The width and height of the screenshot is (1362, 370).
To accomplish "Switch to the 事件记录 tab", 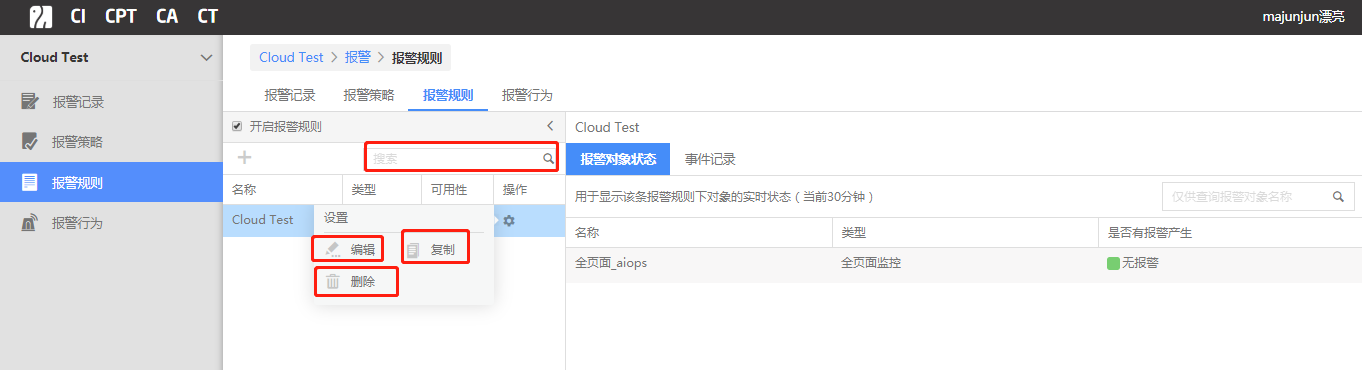I will (710, 159).
